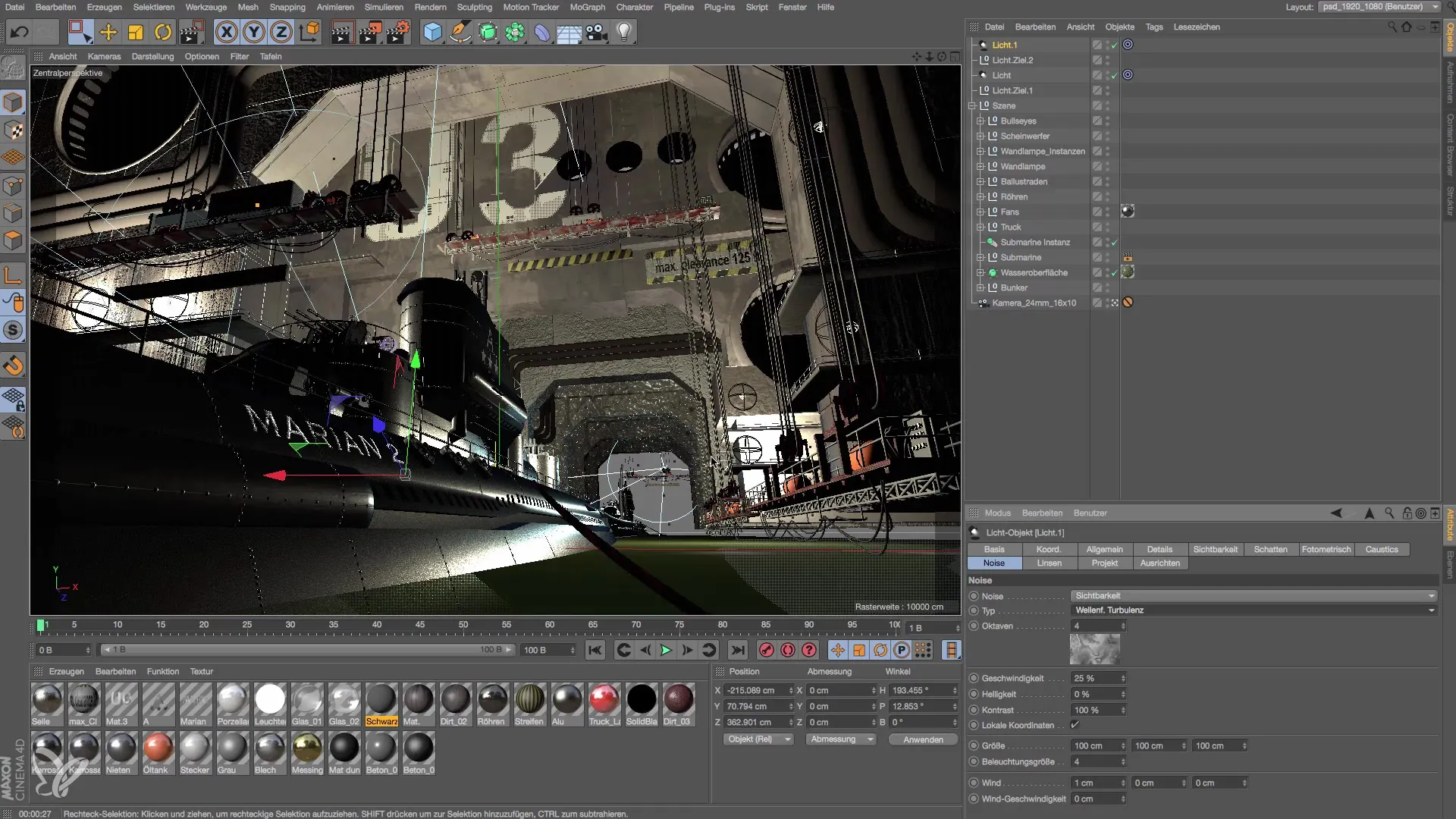This screenshot has width=1456, height=819.
Task: Toggle Licht.1 enabled checkmark
Action: pos(1114,45)
